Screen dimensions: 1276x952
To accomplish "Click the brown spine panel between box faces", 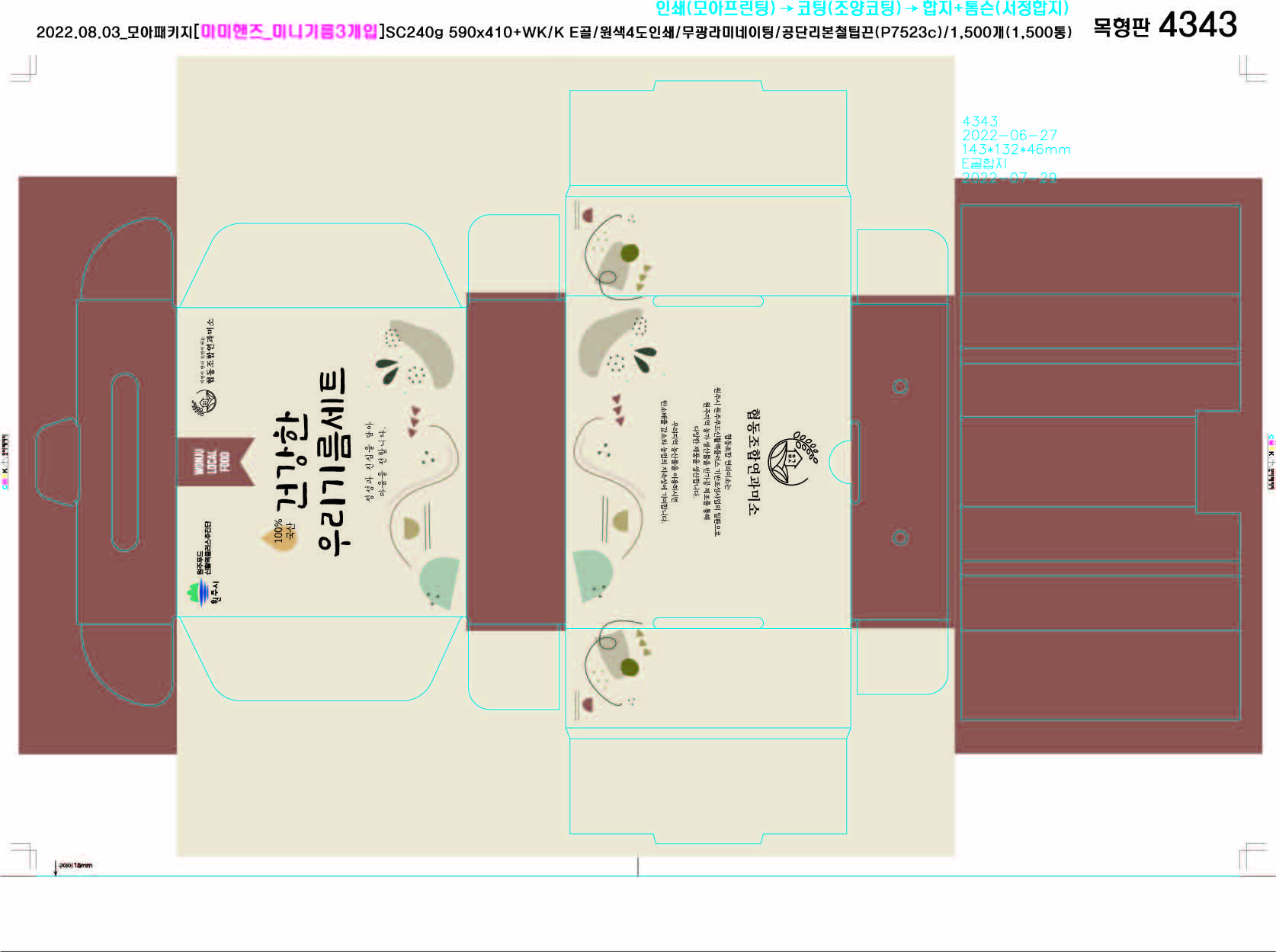I will 515,462.
